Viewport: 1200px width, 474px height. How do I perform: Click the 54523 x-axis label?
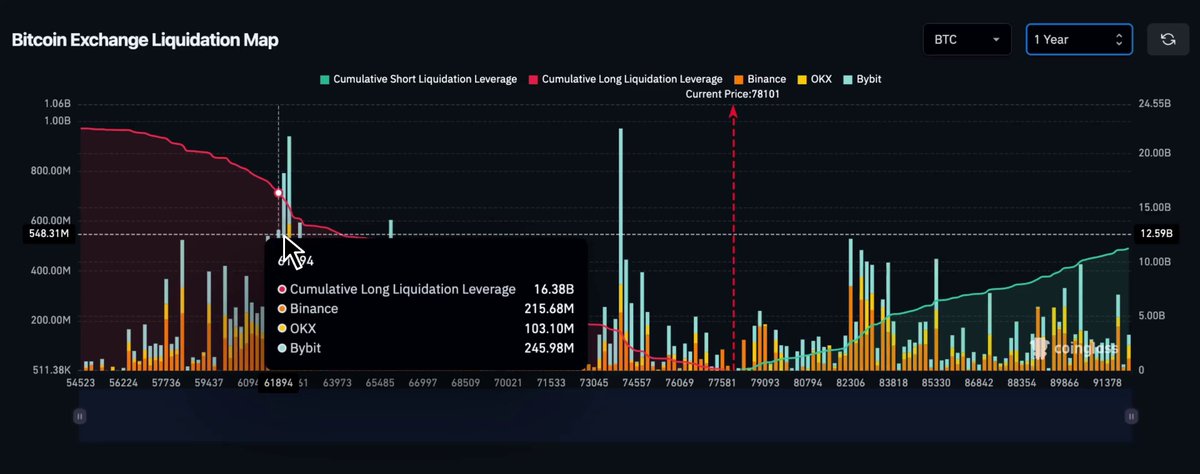[82, 383]
